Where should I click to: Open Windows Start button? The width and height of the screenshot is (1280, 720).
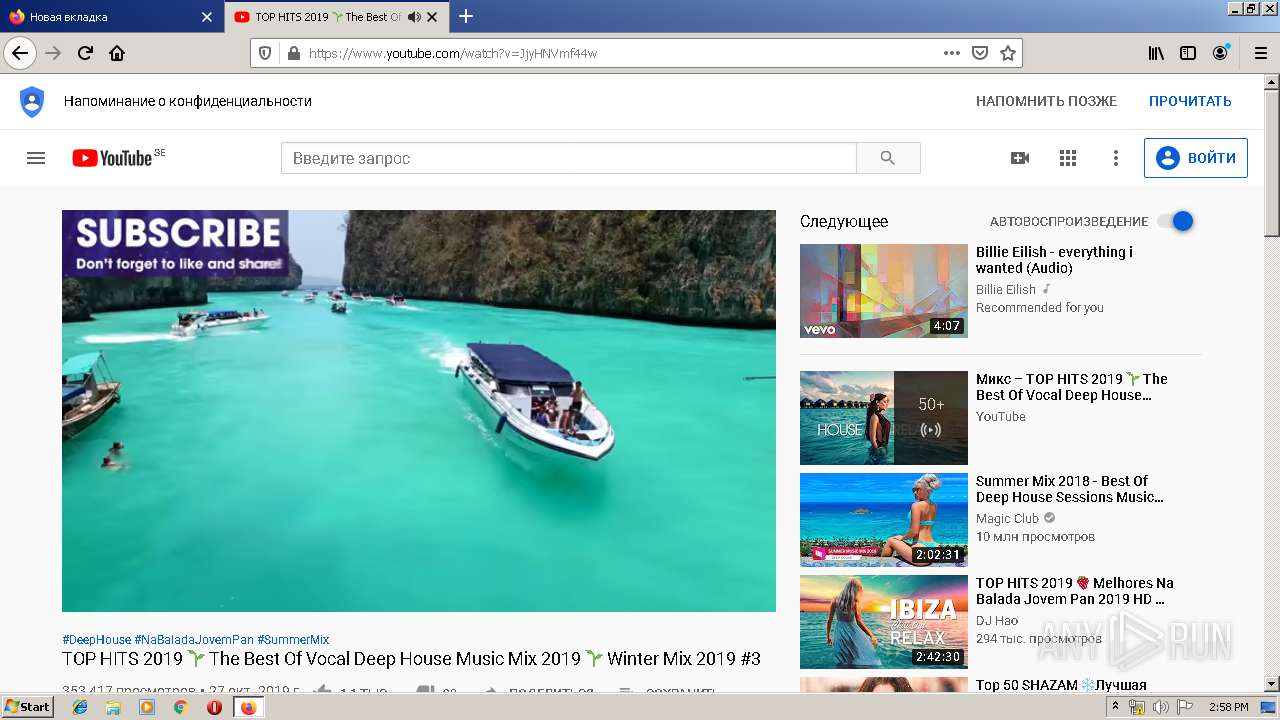(28, 707)
